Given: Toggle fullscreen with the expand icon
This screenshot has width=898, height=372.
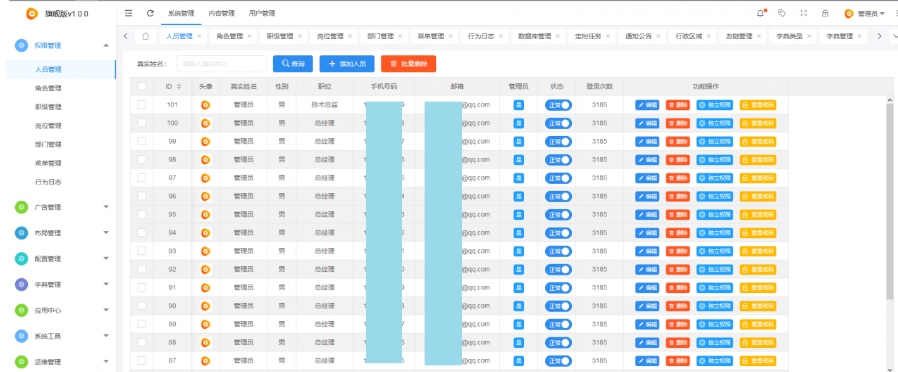Looking at the screenshot, I should pyautogui.click(x=803, y=13).
